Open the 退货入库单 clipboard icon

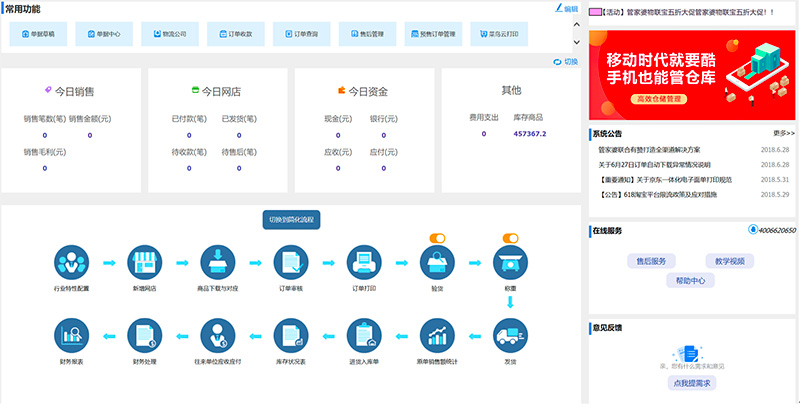click(x=364, y=336)
